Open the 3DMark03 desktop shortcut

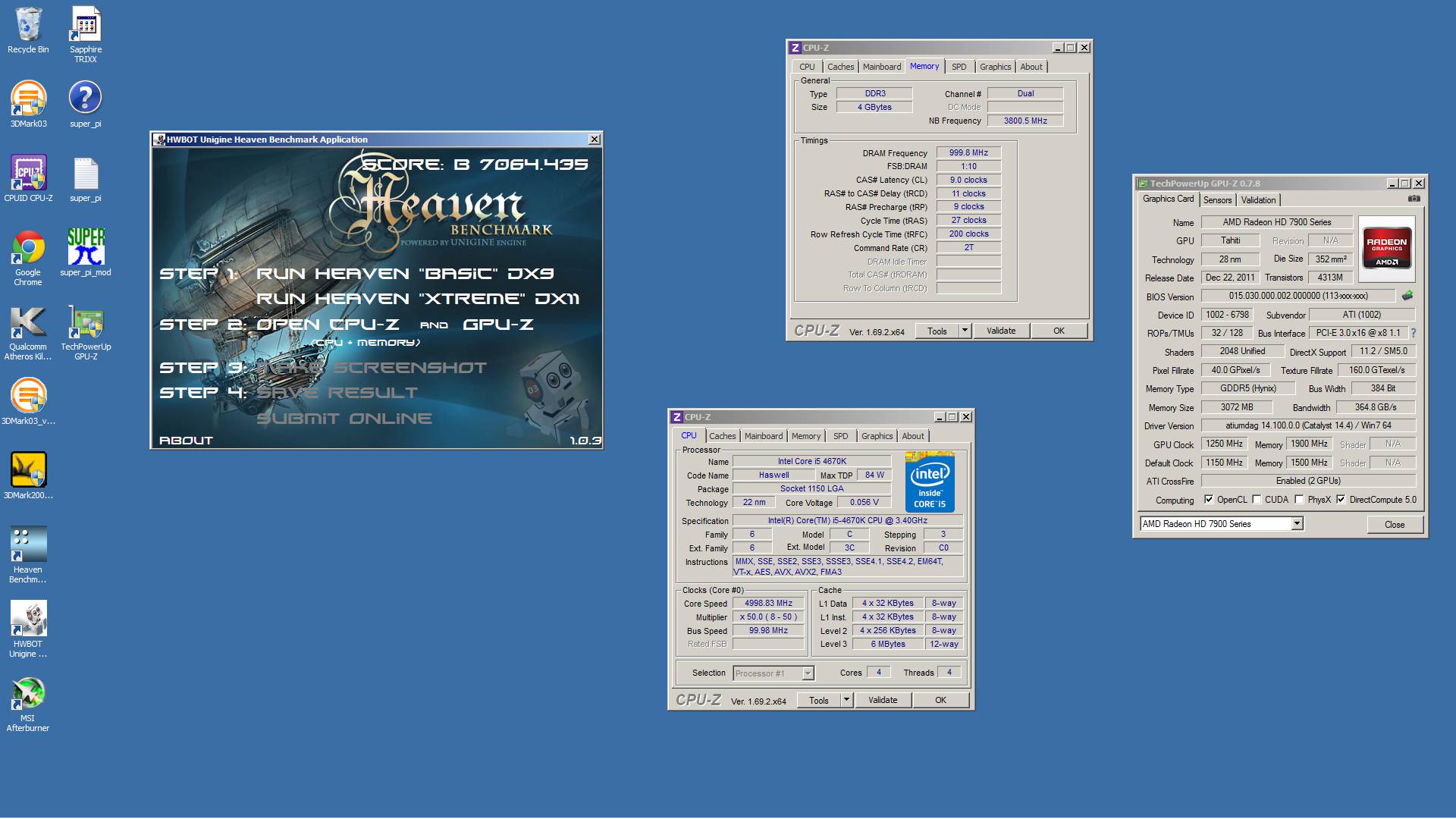click(28, 105)
